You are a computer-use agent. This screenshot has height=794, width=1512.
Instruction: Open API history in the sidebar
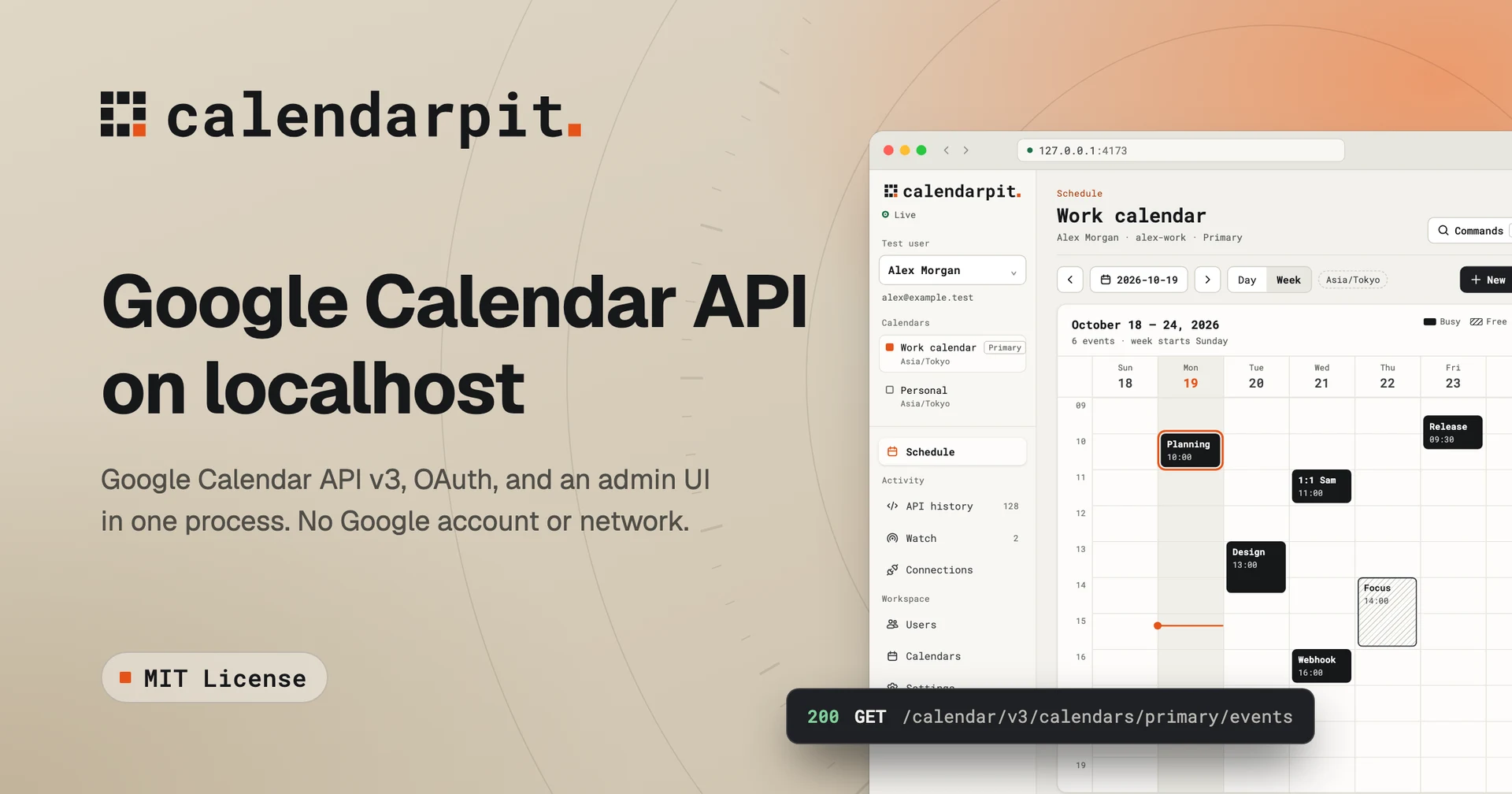coord(952,506)
